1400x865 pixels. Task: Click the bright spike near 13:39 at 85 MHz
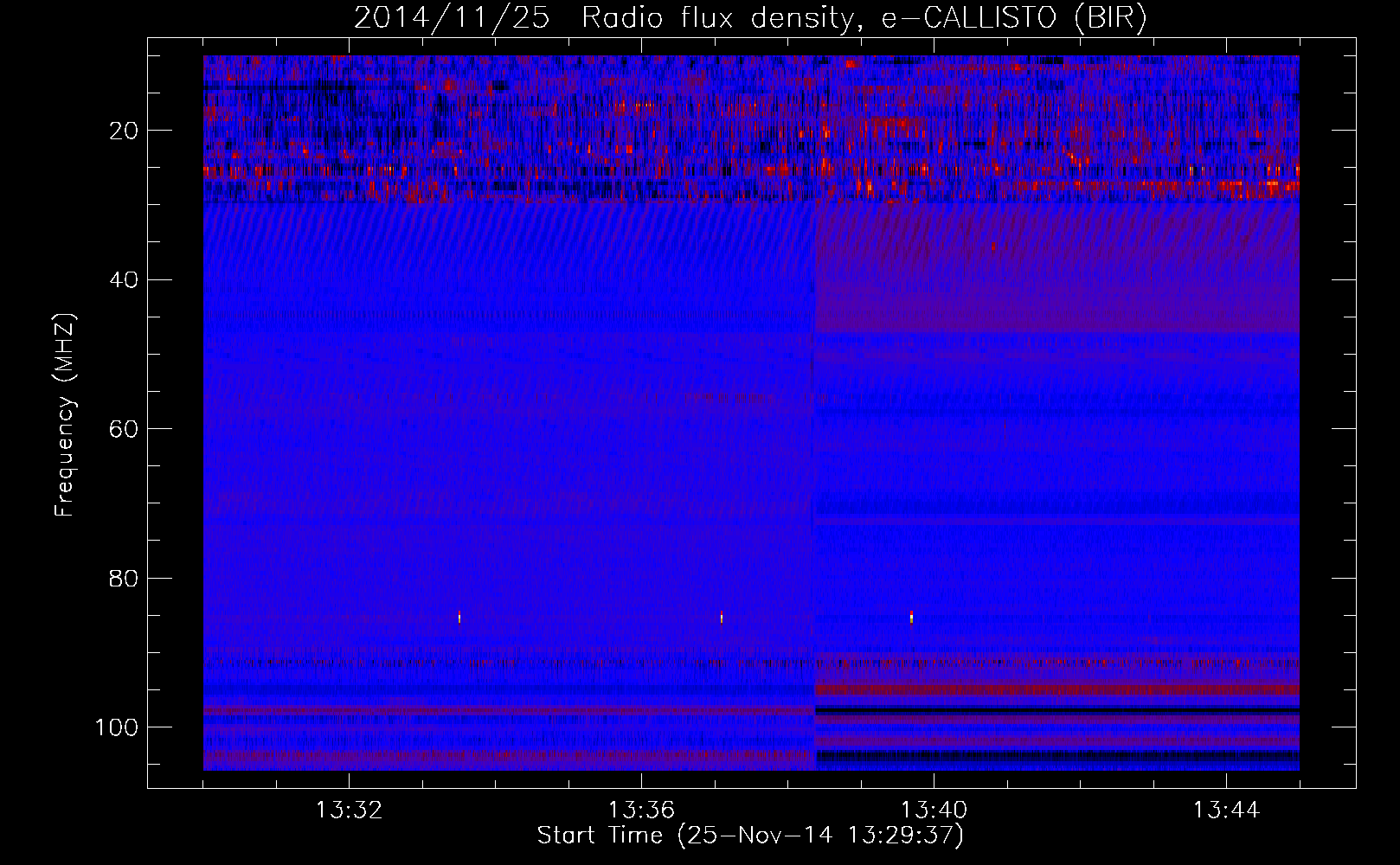pyautogui.click(x=911, y=617)
